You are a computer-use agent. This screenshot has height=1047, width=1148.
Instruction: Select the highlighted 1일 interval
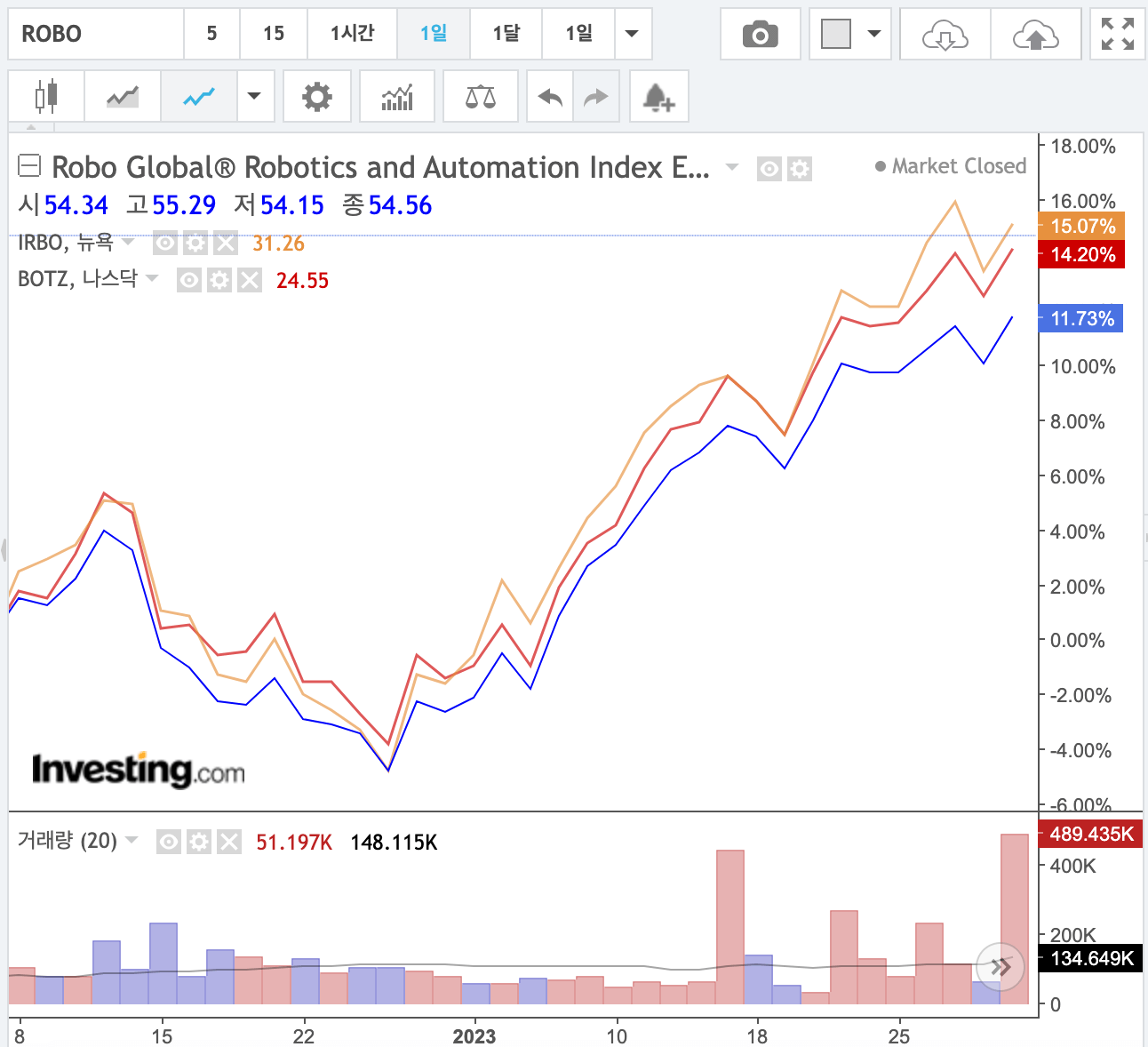434,34
